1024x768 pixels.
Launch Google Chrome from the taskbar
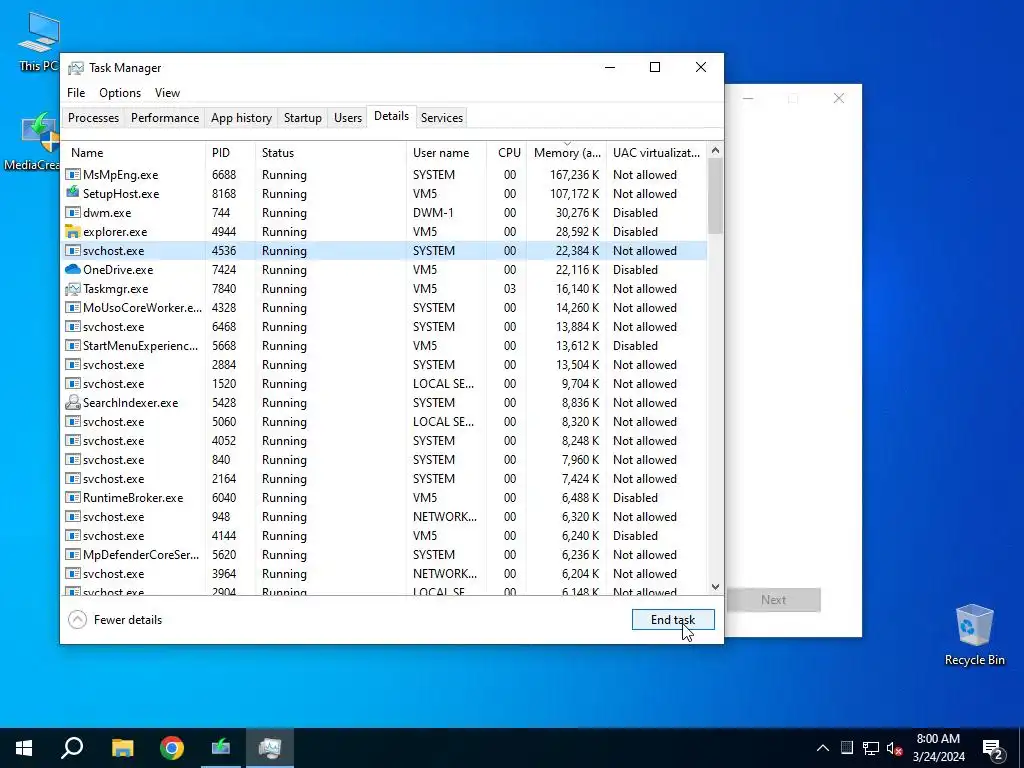[x=172, y=748]
